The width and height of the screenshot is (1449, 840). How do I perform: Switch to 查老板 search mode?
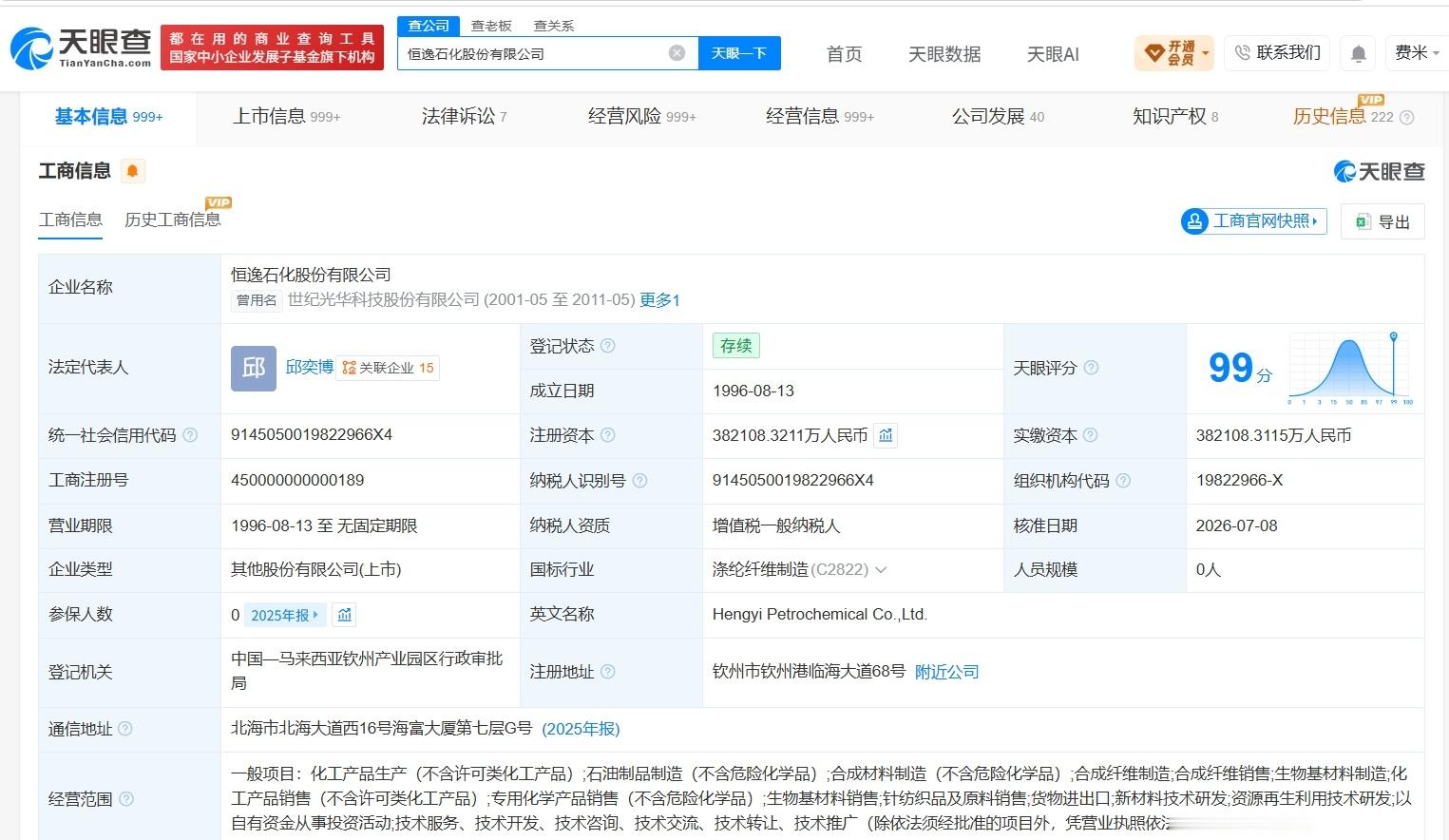point(491,26)
